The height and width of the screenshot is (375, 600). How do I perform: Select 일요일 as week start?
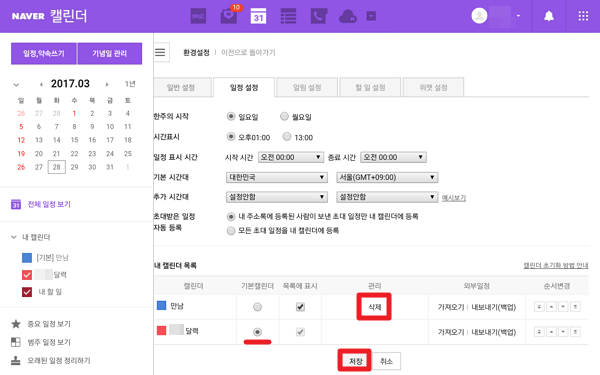[231, 116]
